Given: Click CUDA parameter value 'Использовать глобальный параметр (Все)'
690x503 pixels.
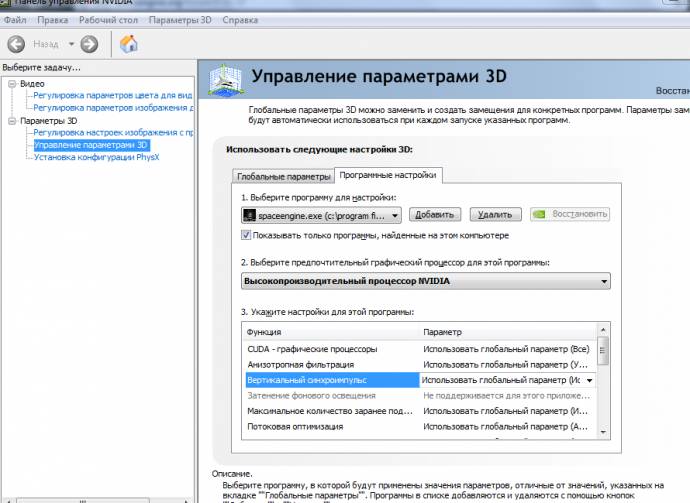Looking at the screenshot, I should point(506,349).
